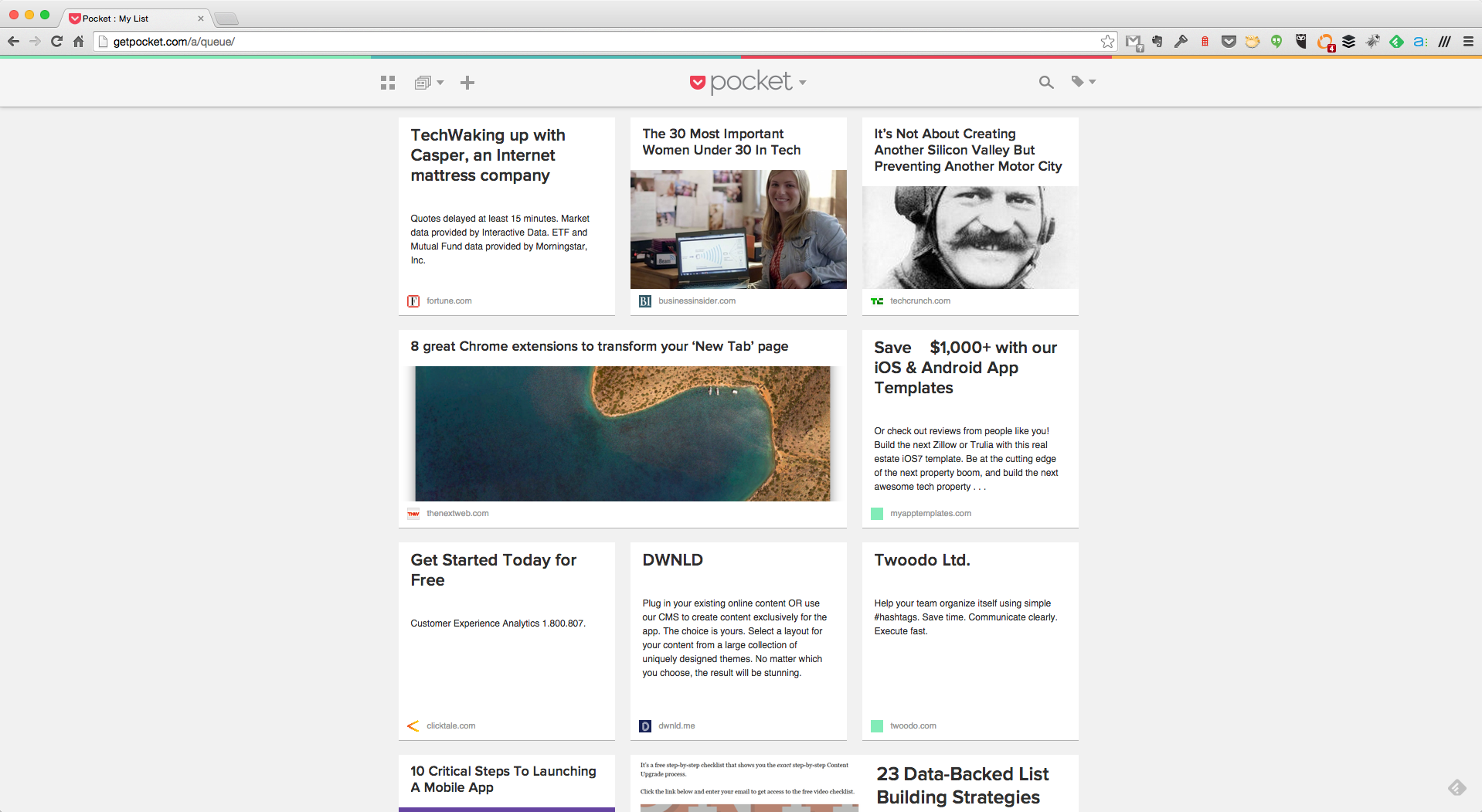Open 23 Data-Backed List Building Strategies

tap(963, 786)
